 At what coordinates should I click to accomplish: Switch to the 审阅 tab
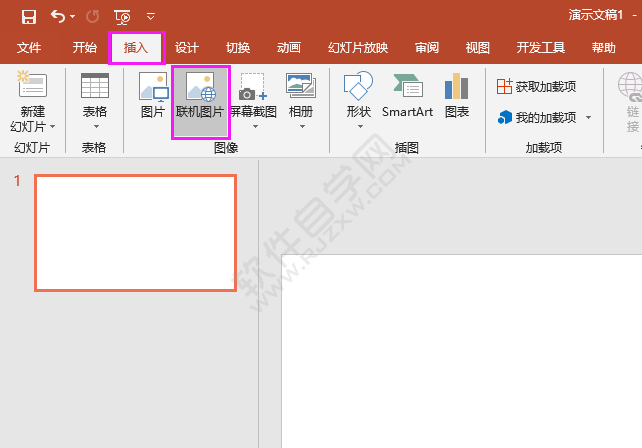click(427, 48)
